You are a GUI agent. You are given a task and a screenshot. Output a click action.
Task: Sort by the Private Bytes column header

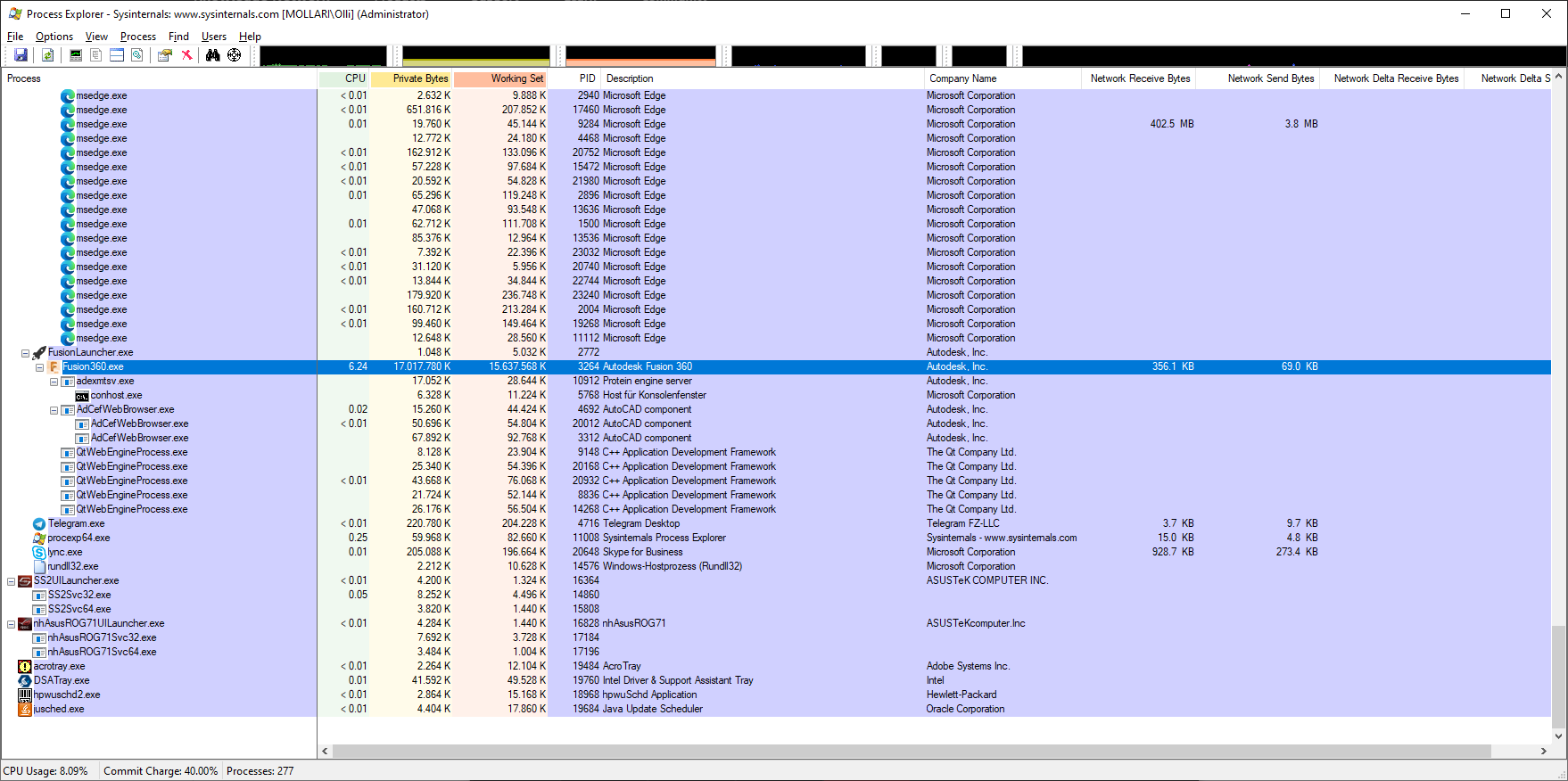(411, 78)
